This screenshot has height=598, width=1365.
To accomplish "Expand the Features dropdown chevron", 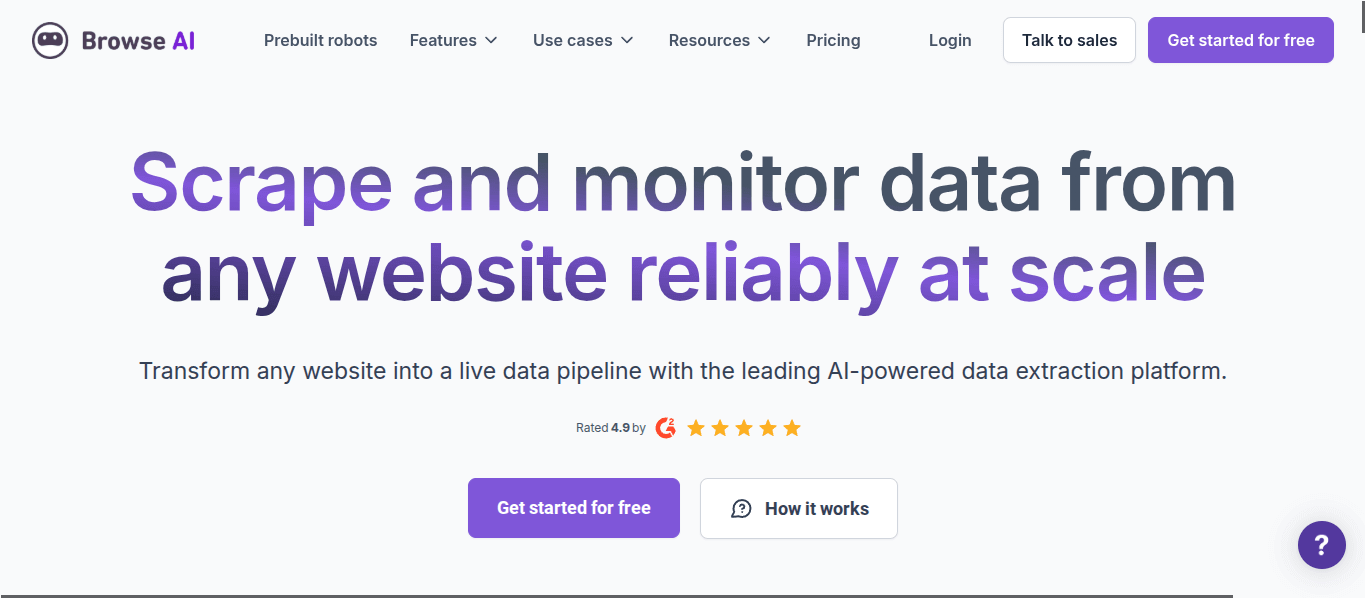I will click(x=491, y=40).
